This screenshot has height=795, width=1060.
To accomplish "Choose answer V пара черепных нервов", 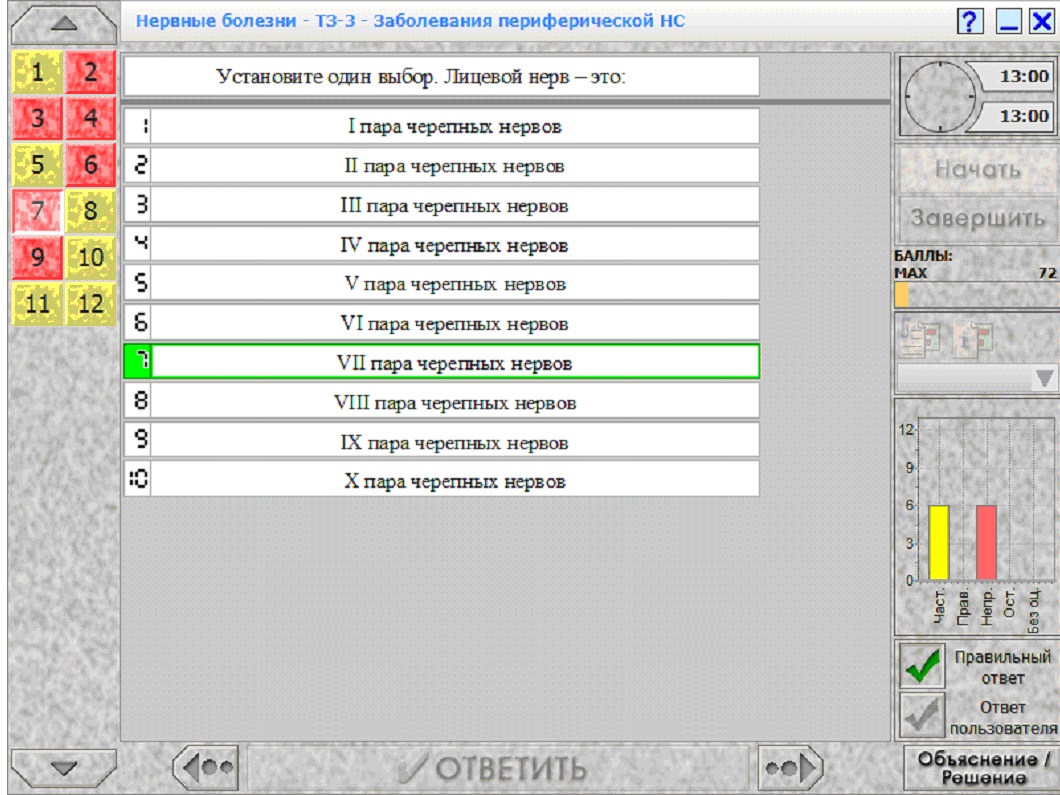I will 441,284.
